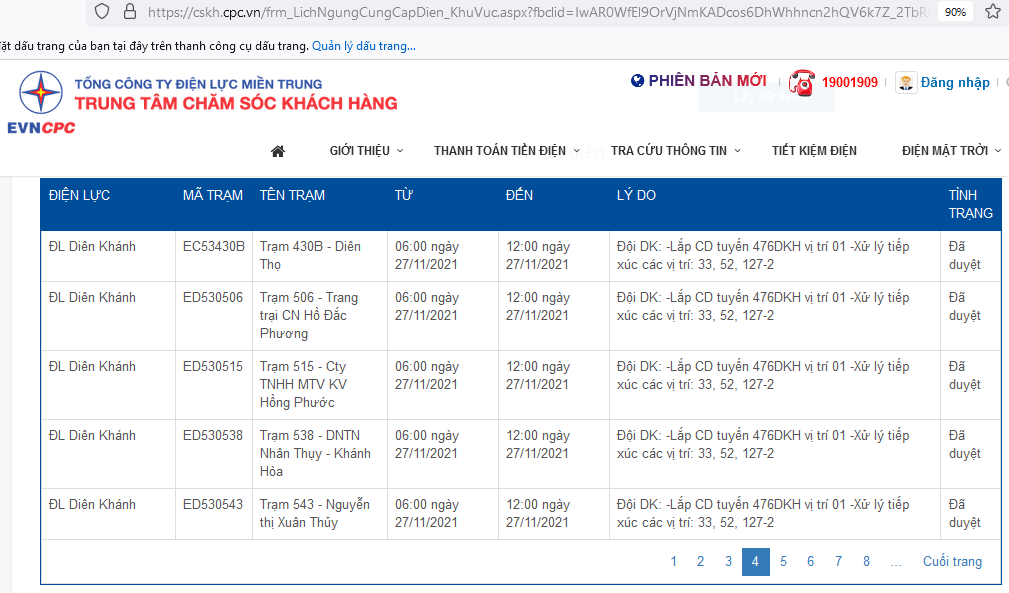Click the red telephone hotline icon
This screenshot has width=1009, height=593.
[x=802, y=82]
